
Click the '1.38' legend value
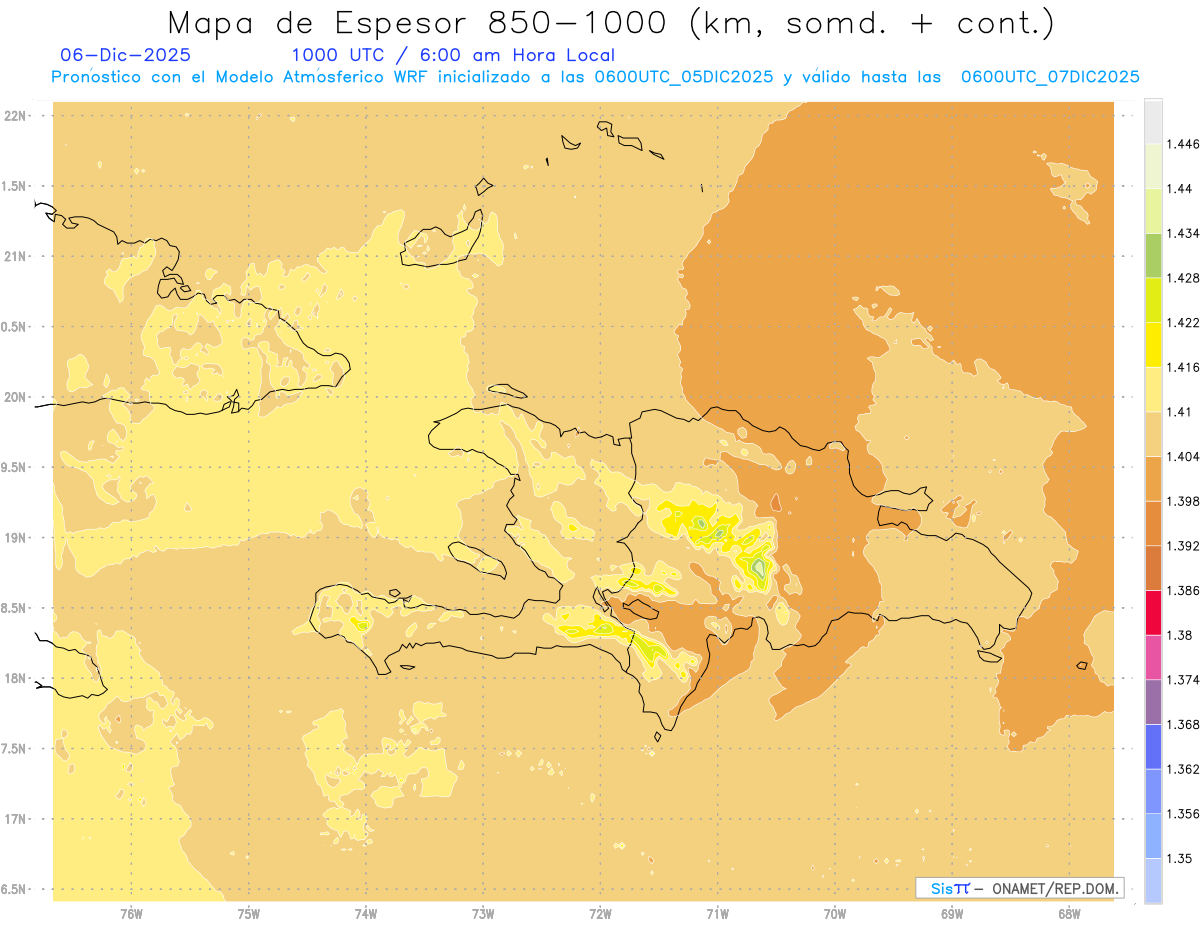point(1179,635)
